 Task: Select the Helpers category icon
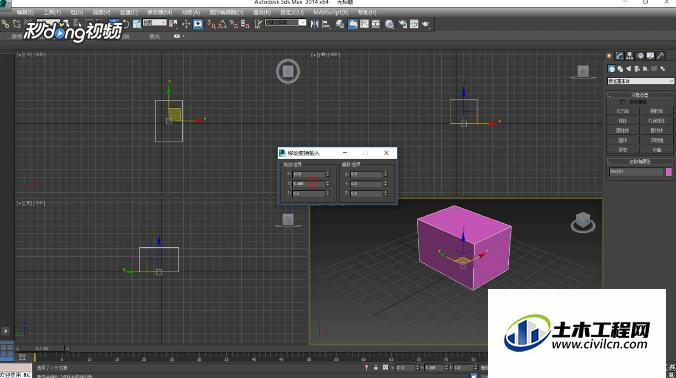645,69
